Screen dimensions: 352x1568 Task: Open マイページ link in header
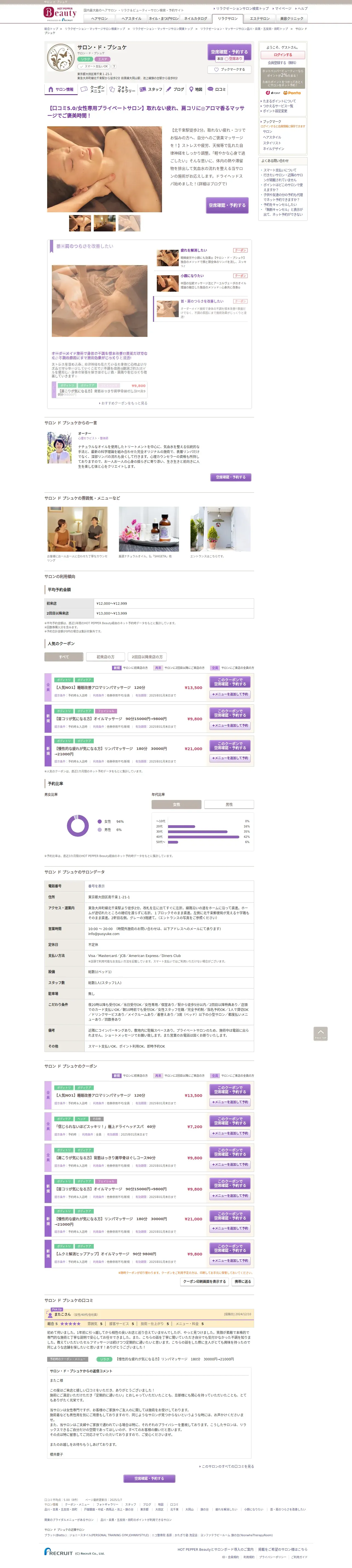(x=283, y=8)
